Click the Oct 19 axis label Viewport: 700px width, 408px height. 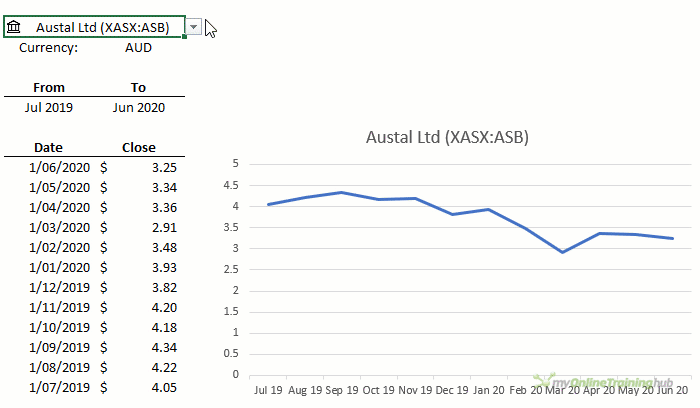379,390
